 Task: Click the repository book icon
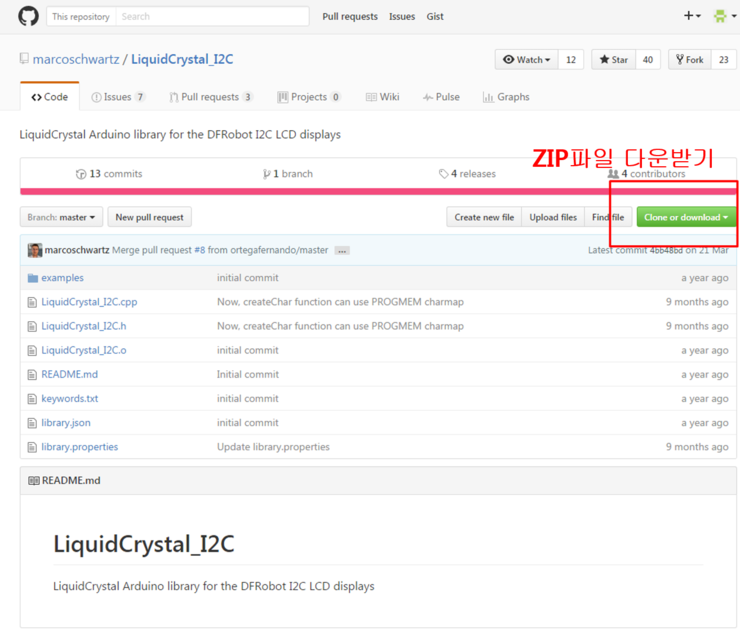tap(24, 59)
